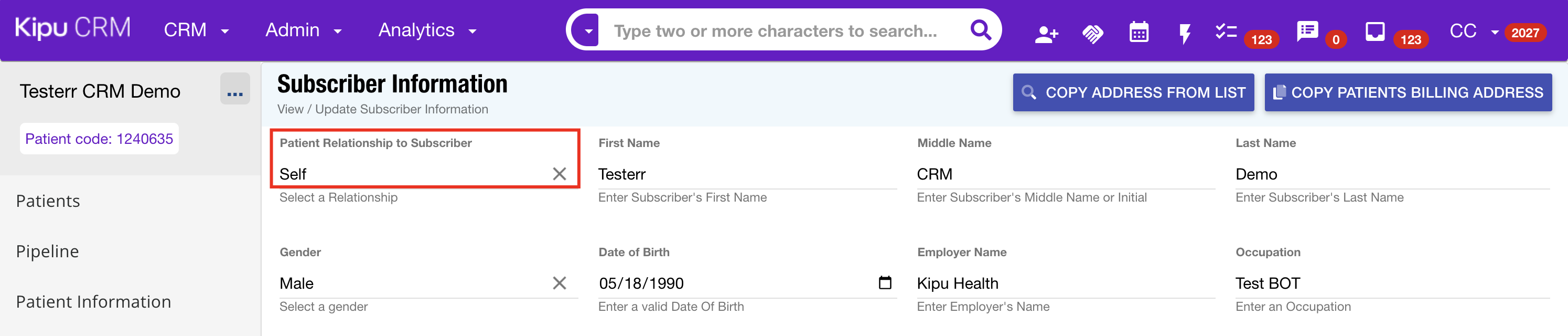Open the chat messages icon

tap(1307, 31)
